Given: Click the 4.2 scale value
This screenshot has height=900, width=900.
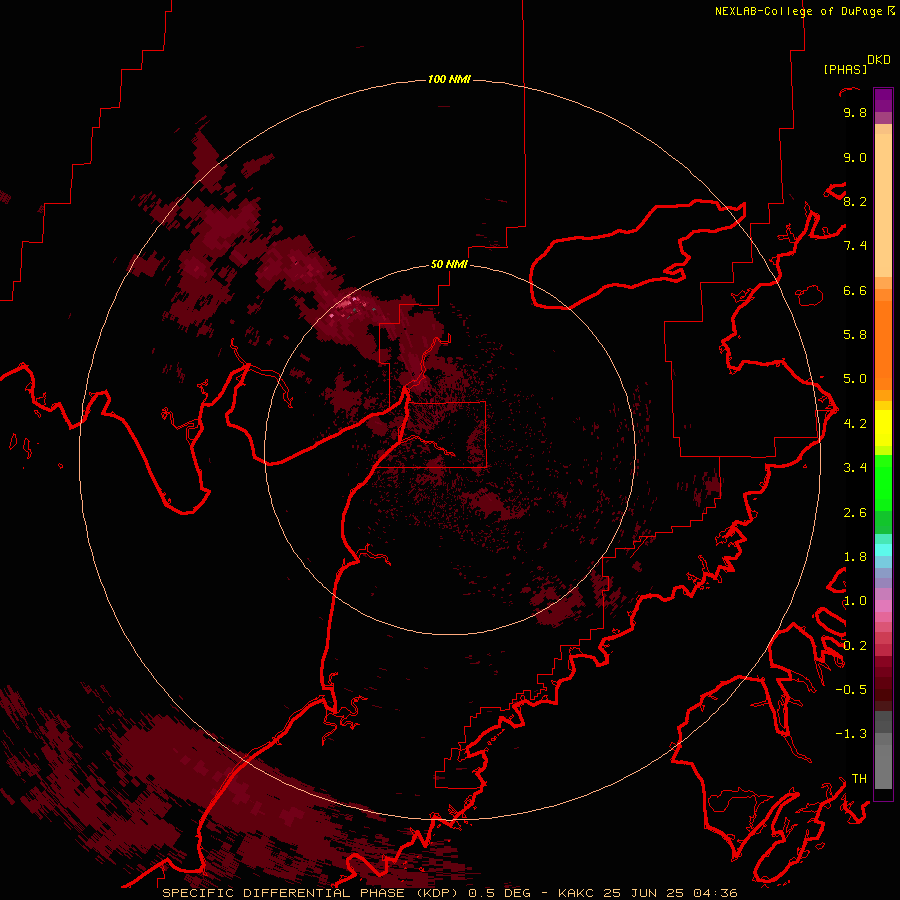Looking at the screenshot, I should (x=855, y=424).
